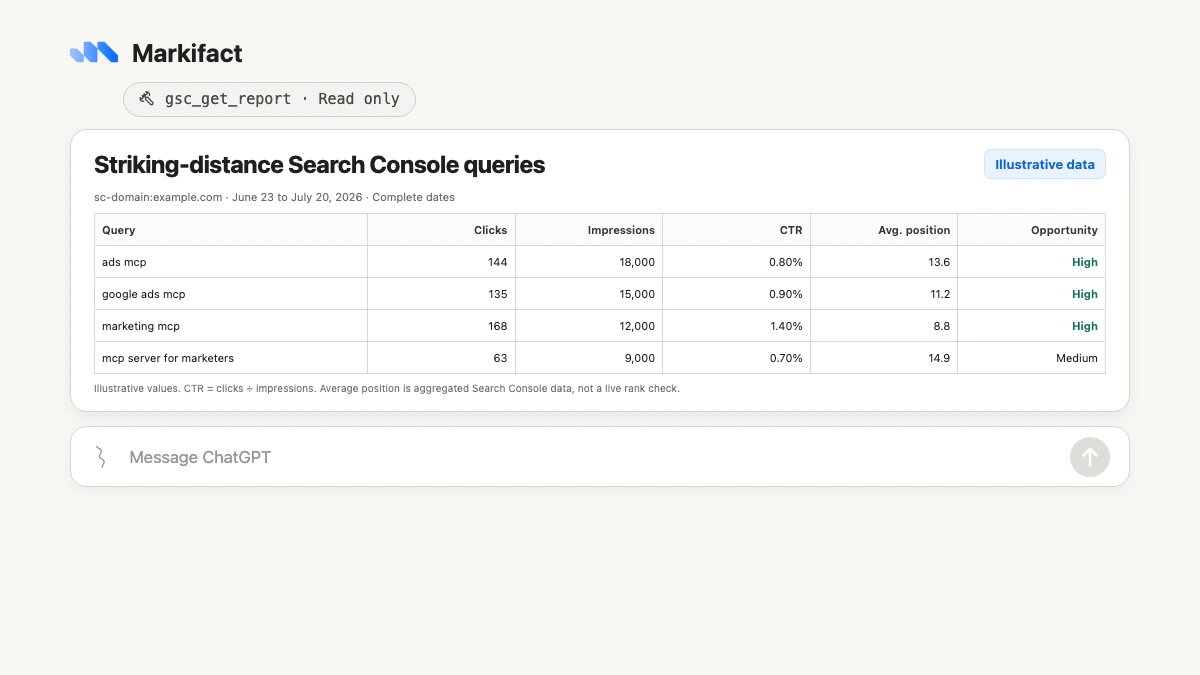Click the 11.2 average position value

click(x=939, y=294)
